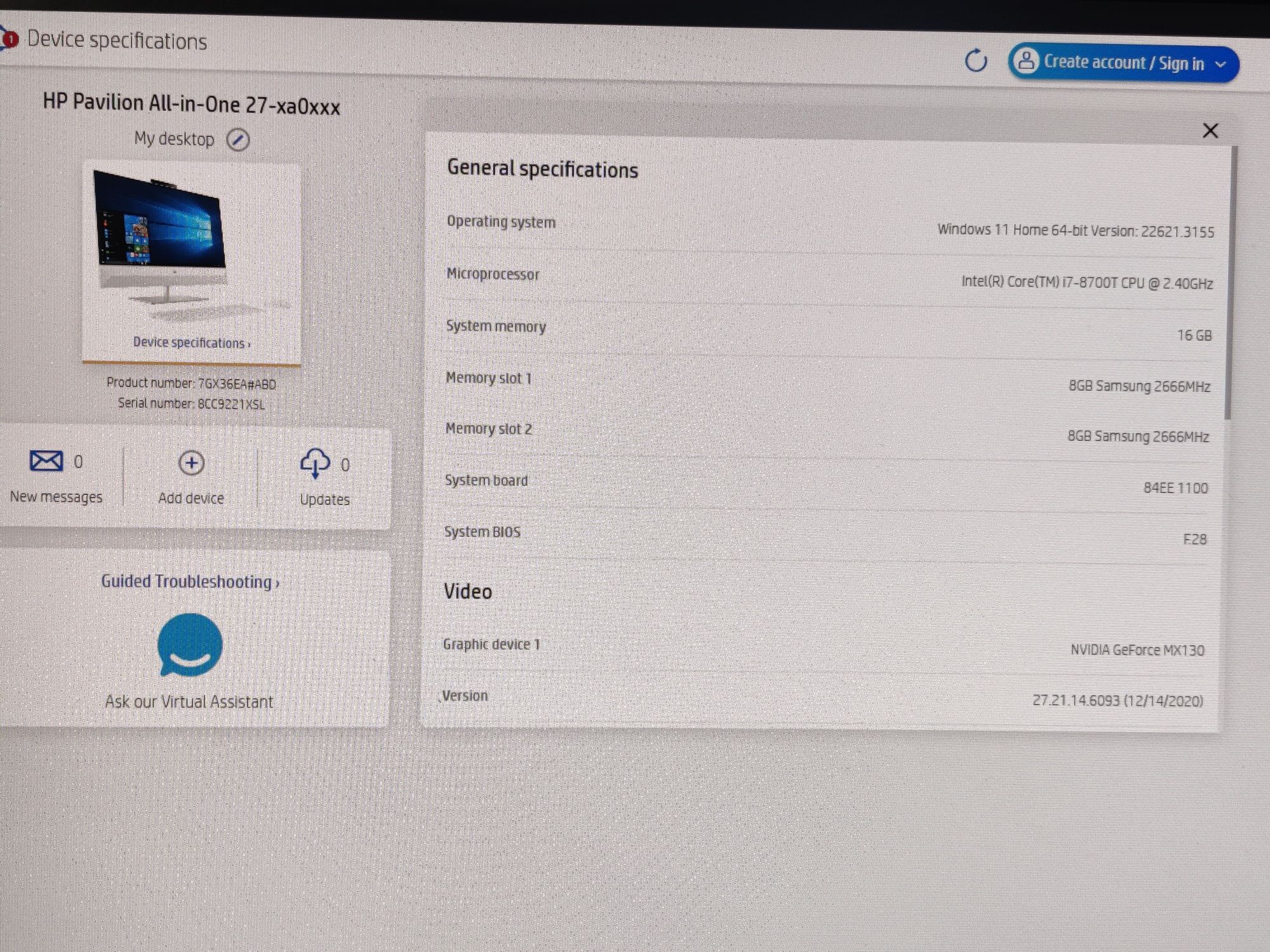Image resolution: width=1270 pixels, height=952 pixels.
Task: Click the user profile icon
Action: tap(1025, 61)
